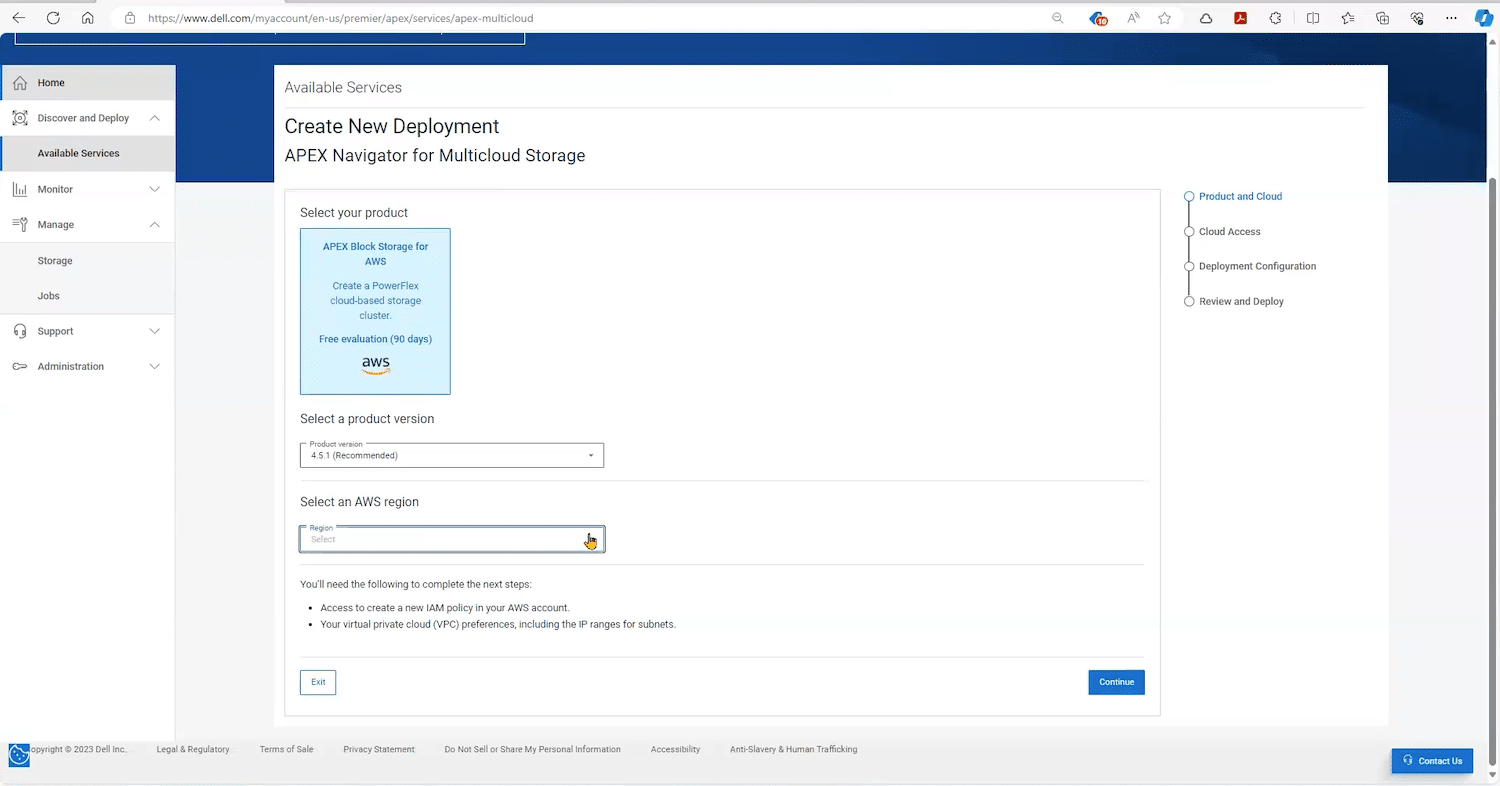Click the Create New Deployment heading
The width and height of the screenshot is (1500, 786).
point(392,126)
